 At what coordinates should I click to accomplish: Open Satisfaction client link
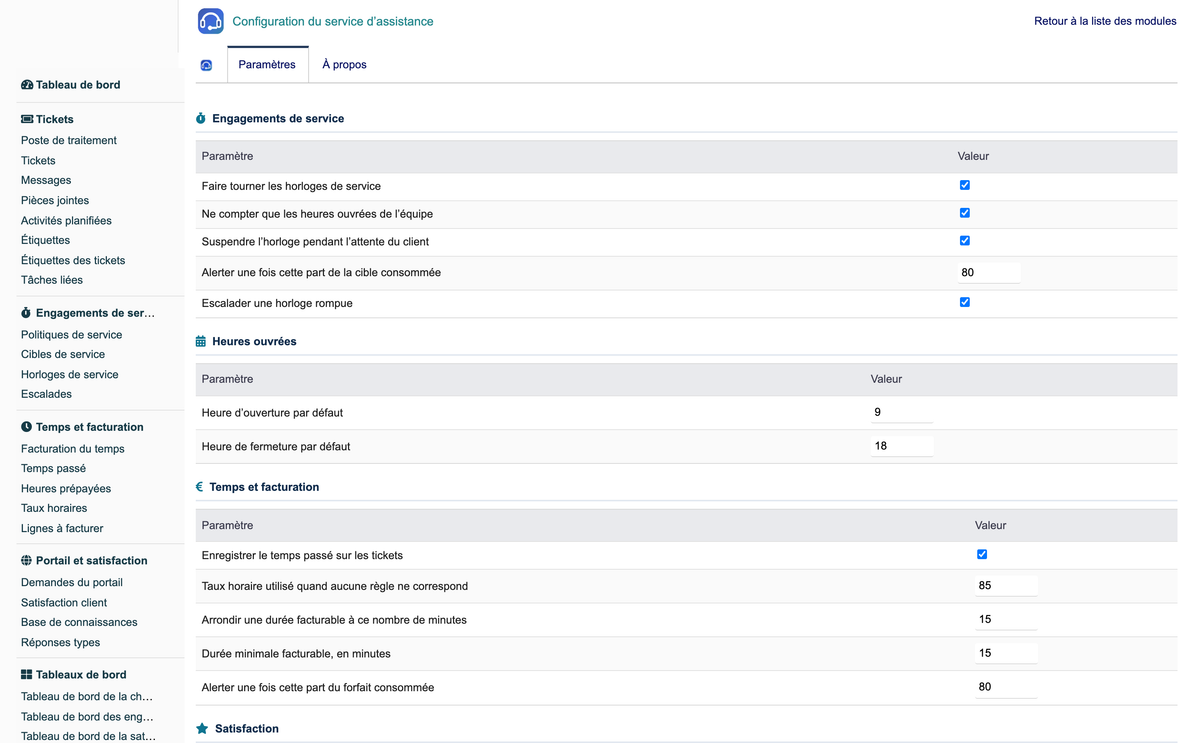[64, 603]
